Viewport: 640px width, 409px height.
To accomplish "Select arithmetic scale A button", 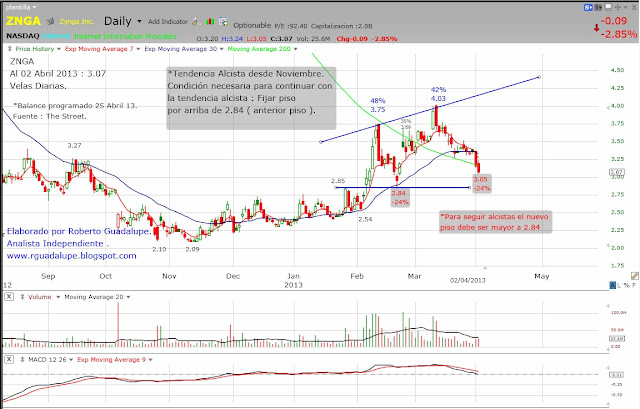I will point(612,285).
